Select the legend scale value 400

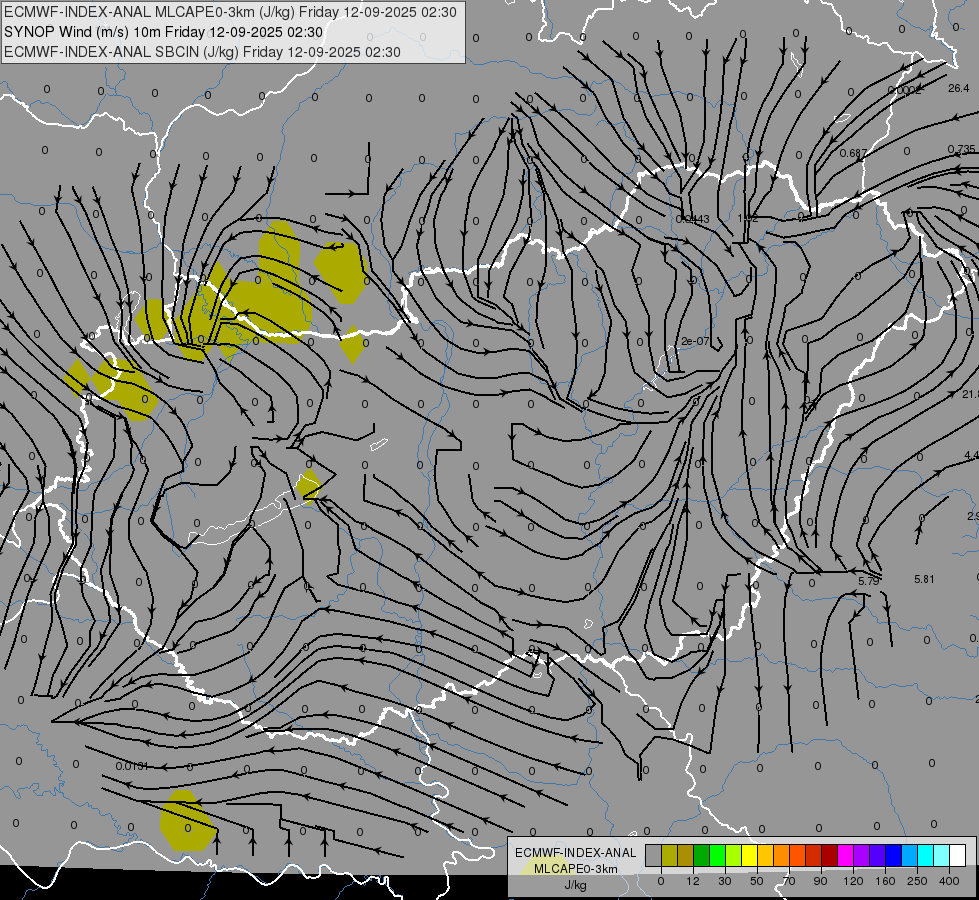949,881
